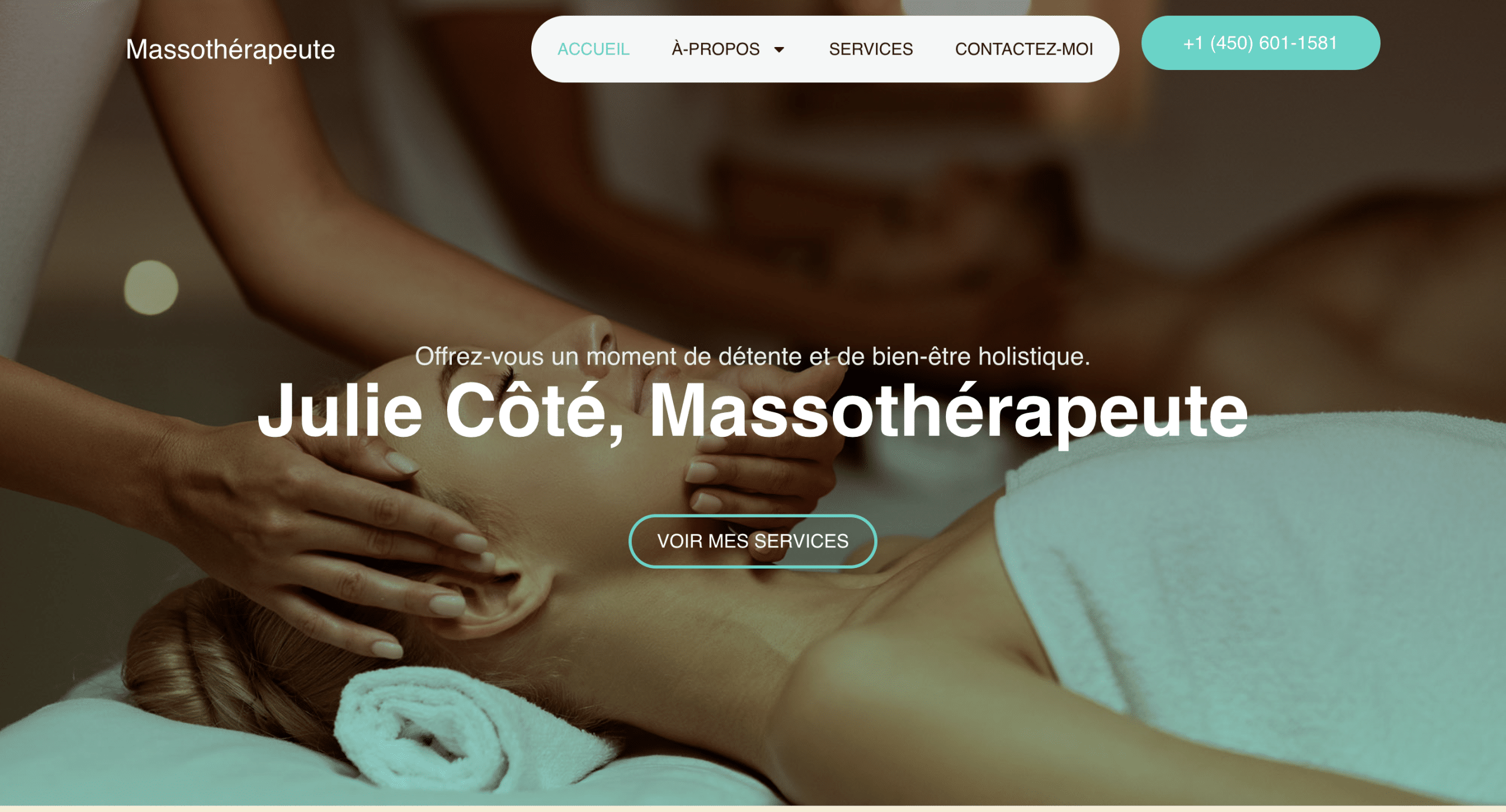Select the À-PROPOS menu label

click(x=715, y=49)
